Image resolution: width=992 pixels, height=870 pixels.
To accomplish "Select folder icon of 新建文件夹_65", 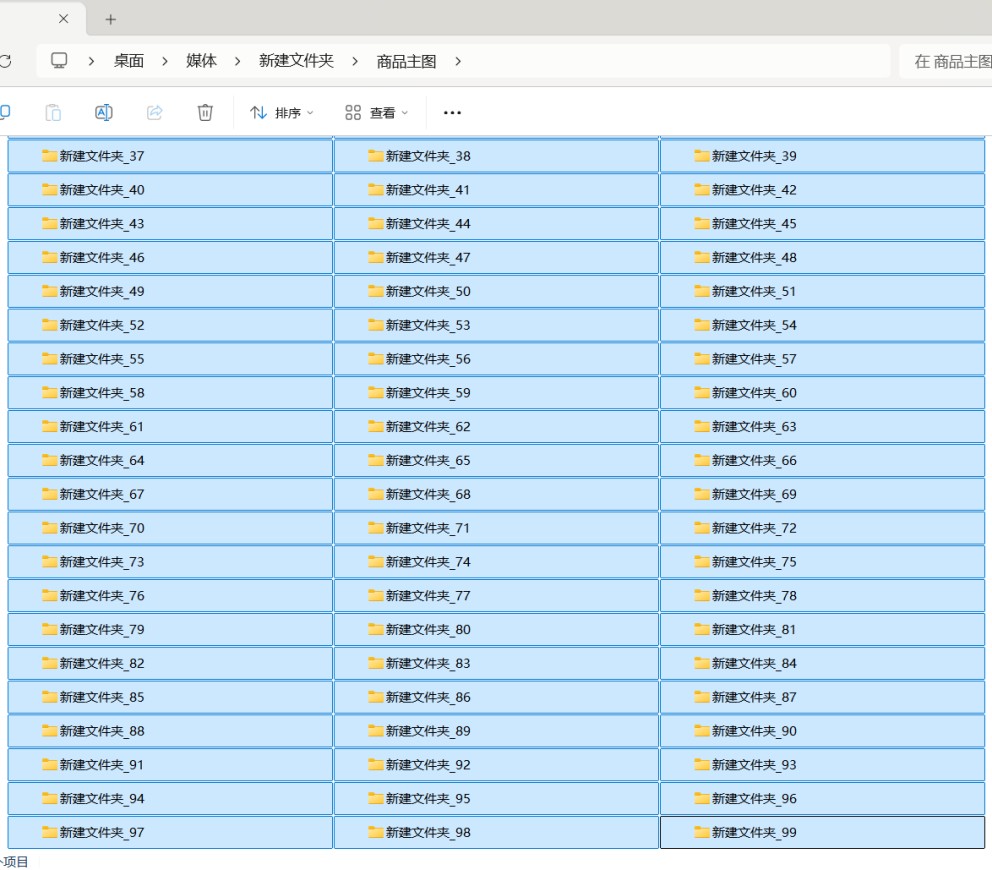I will tap(376, 460).
